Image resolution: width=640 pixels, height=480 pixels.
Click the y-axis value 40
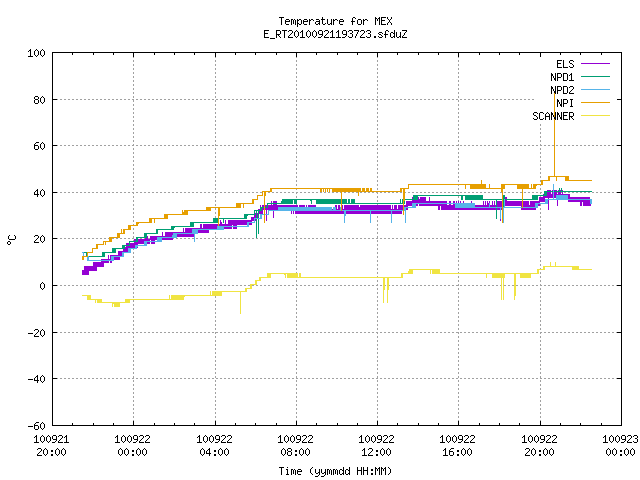coord(39,193)
